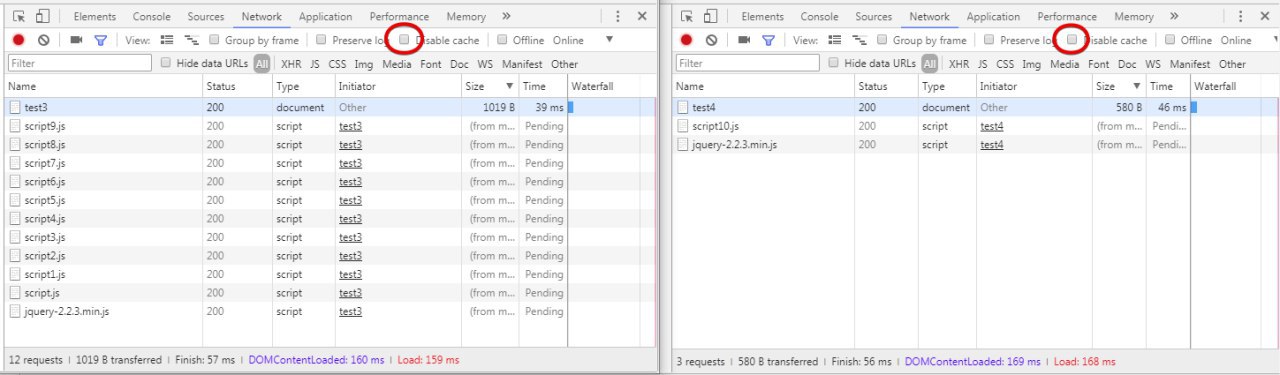1280x375 pixels.
Task: Sort by Size column in left panel
Action: [490, 87]
